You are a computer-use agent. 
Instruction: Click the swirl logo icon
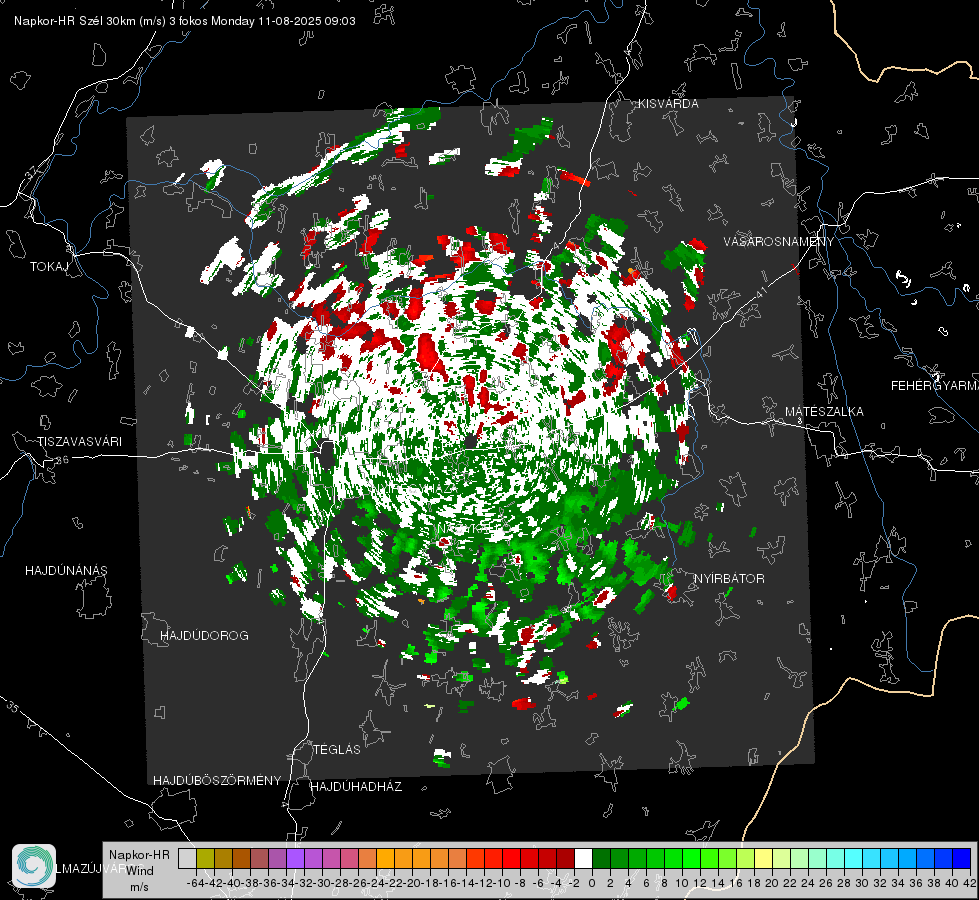click(x=34, y=866)
